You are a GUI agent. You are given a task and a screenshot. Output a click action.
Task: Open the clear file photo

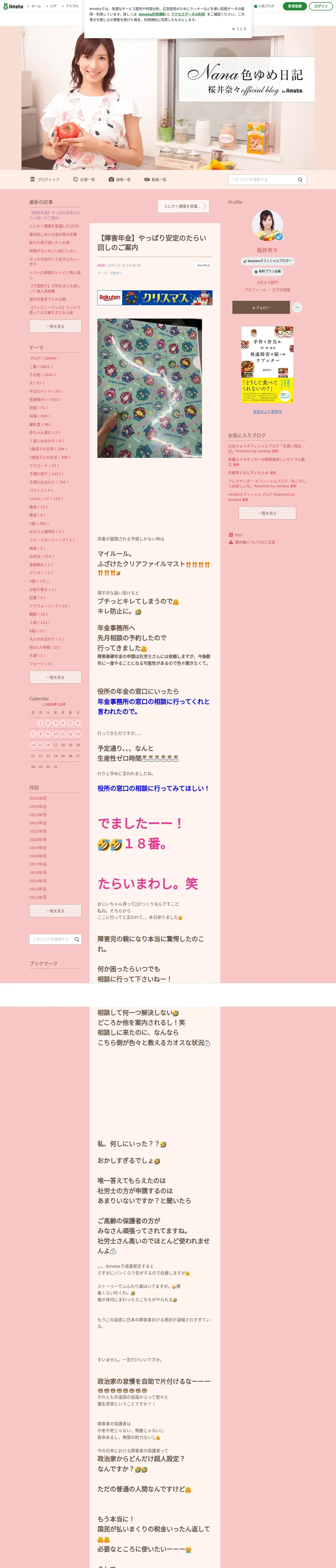[149, 388]
